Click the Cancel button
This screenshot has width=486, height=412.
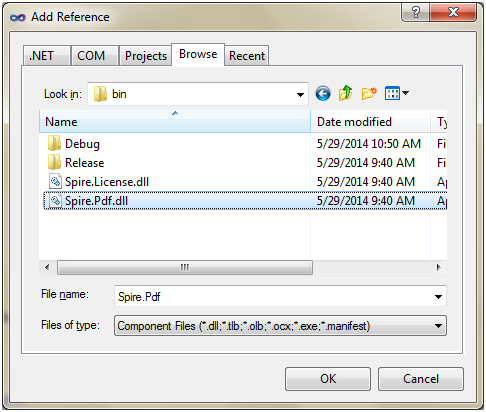(421, 379)
